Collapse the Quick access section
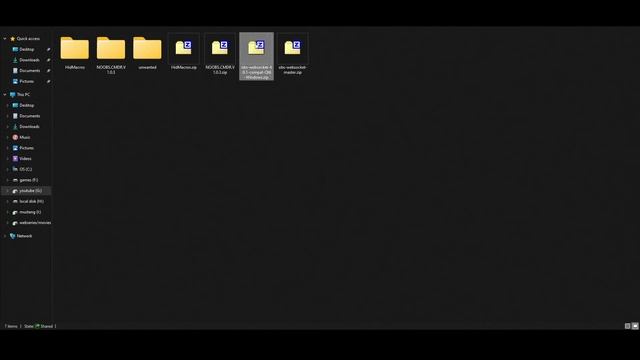 pyautogui.click(x=5, y=39)
